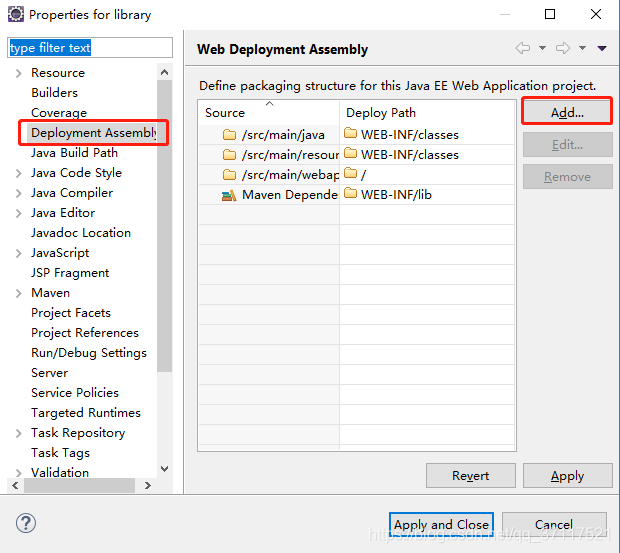The height and width of the screenshot is (553, 620).
Task: Click the Add... button
Action: 567,113
